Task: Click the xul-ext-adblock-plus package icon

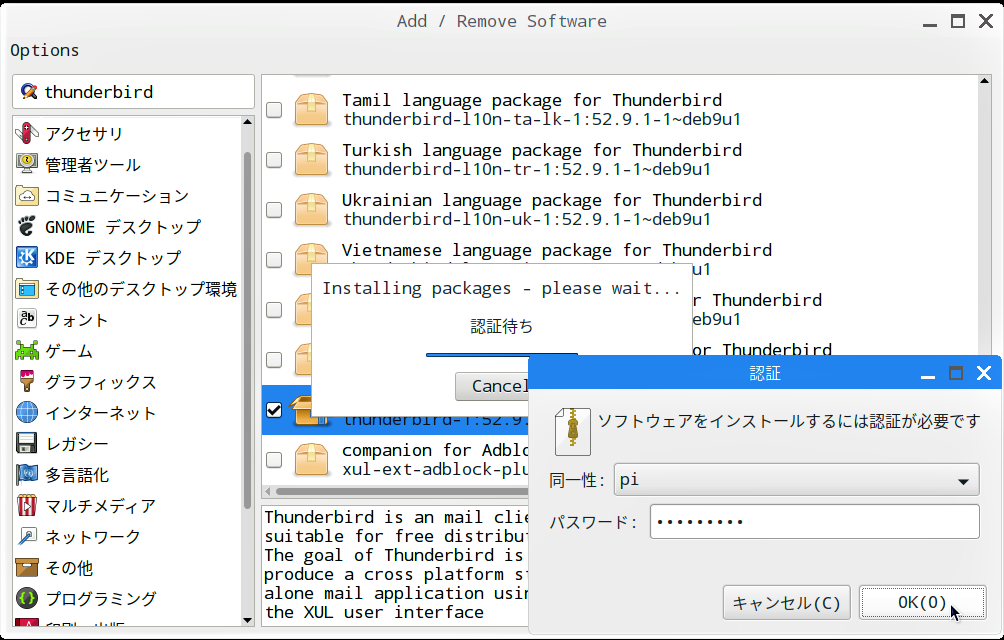Action: pyautogui.click(x=311, y=460)
